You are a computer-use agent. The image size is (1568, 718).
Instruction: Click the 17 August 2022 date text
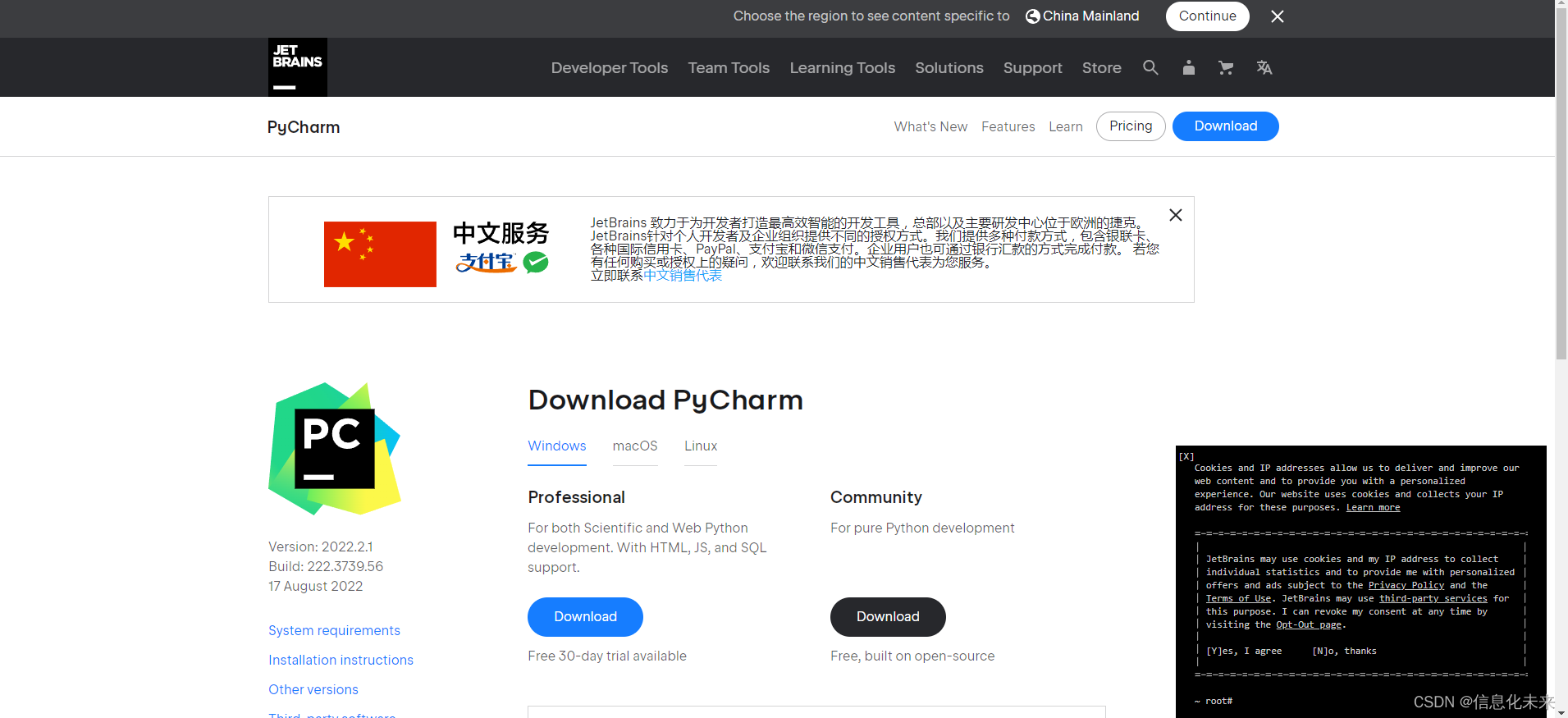click(316, 586)
